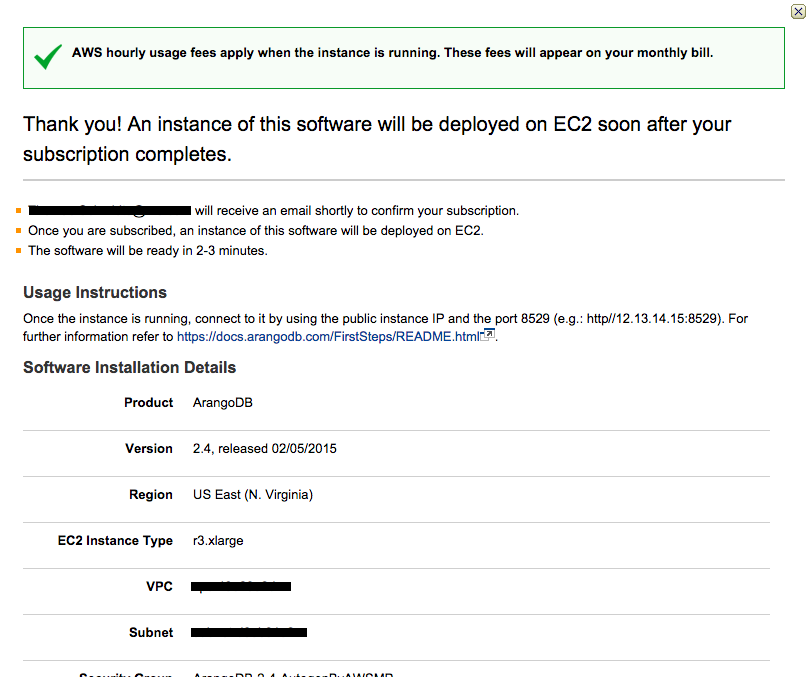Viewport: 808px width, 692px height.
Task: Close the subscription confirmation dialog
Action: tap(795, 11)
